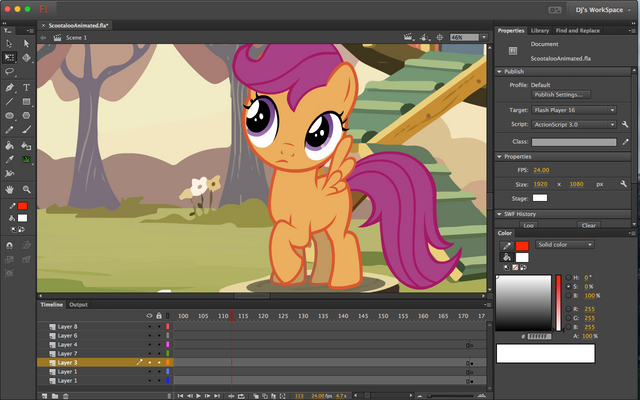Select the H hue radio button
Image resolution: width=640 pixels, height=400 pixels.
(x=569, y=277)
